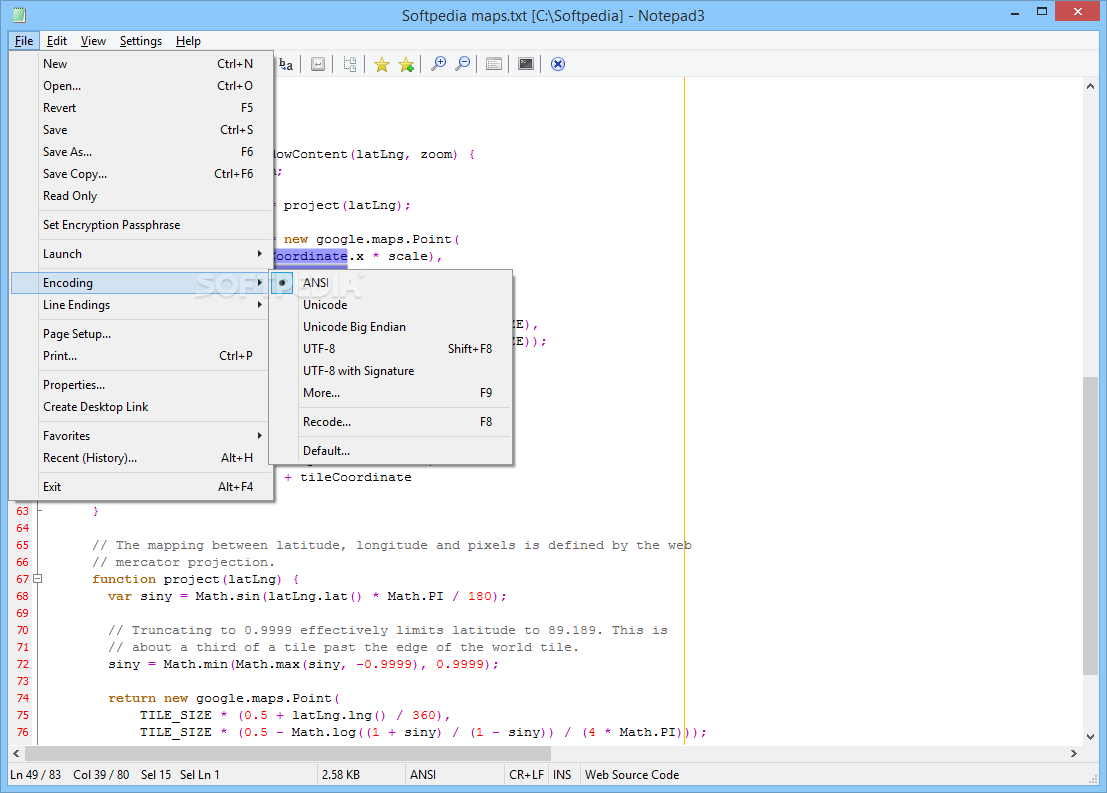Open Properties... menu entry
1107x793 pixels.
pos(141,385)
